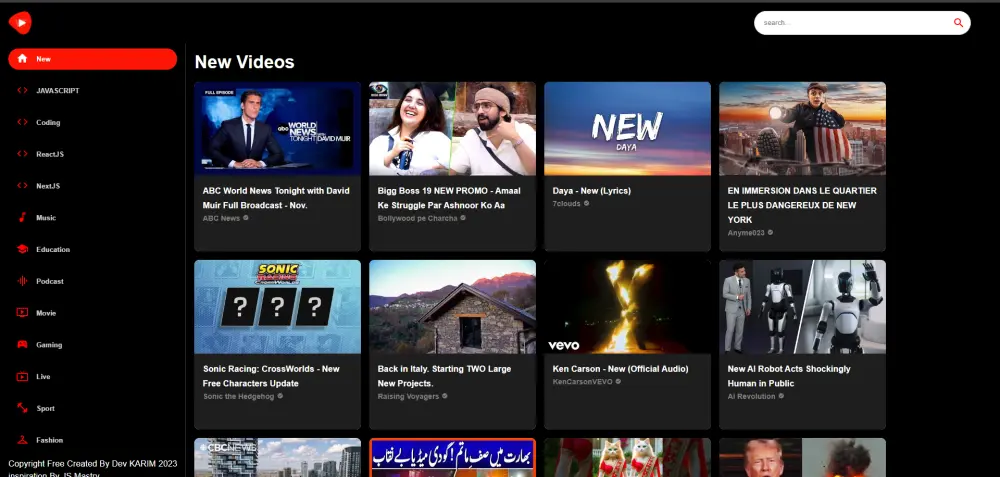Click the JAVASCRIPT code brackets icon
Image resolution: width=1000 pixels, height=477 pixels.
pos(22,91)
